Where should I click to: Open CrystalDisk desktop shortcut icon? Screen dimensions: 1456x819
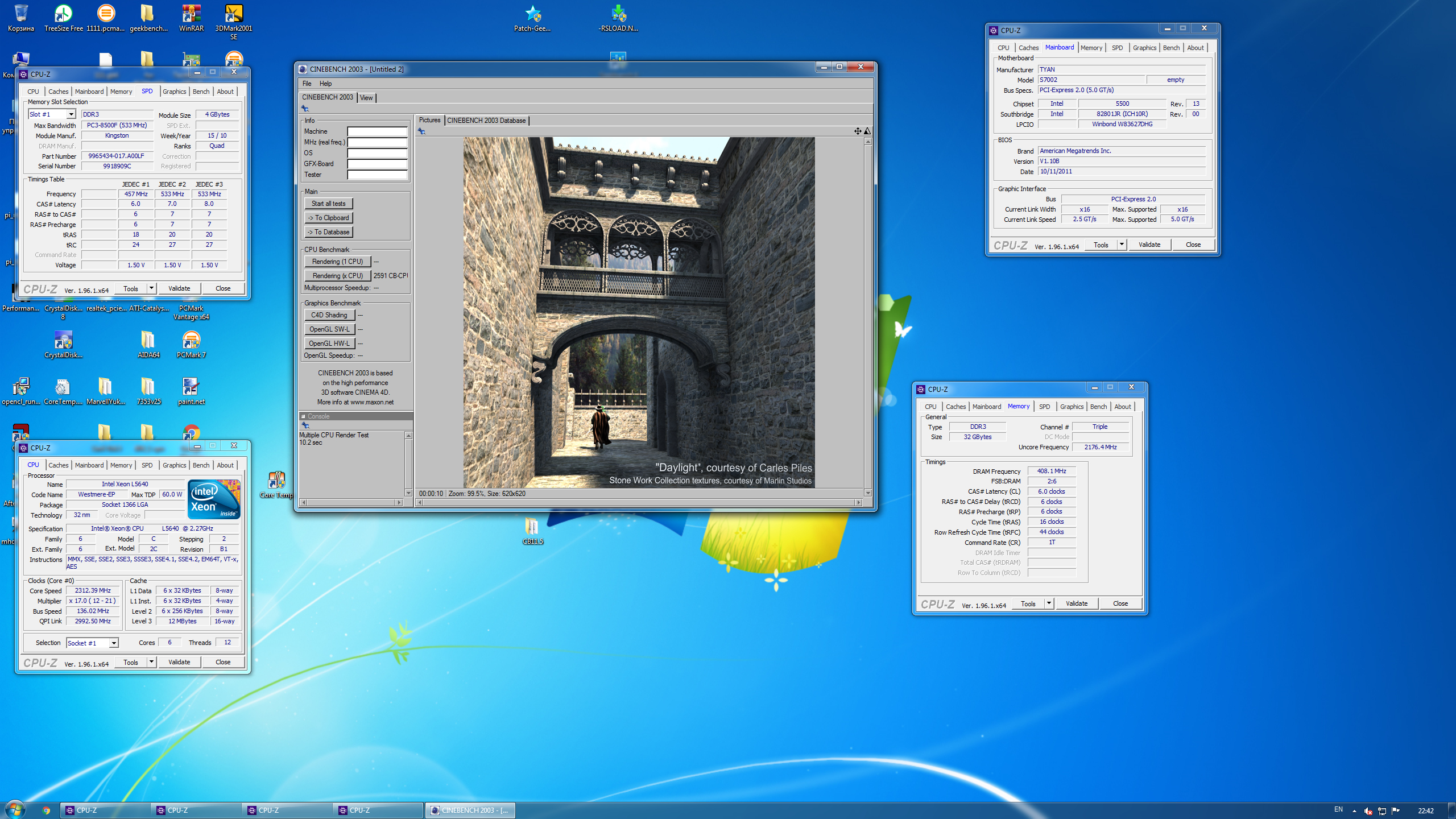pos(63,344)
